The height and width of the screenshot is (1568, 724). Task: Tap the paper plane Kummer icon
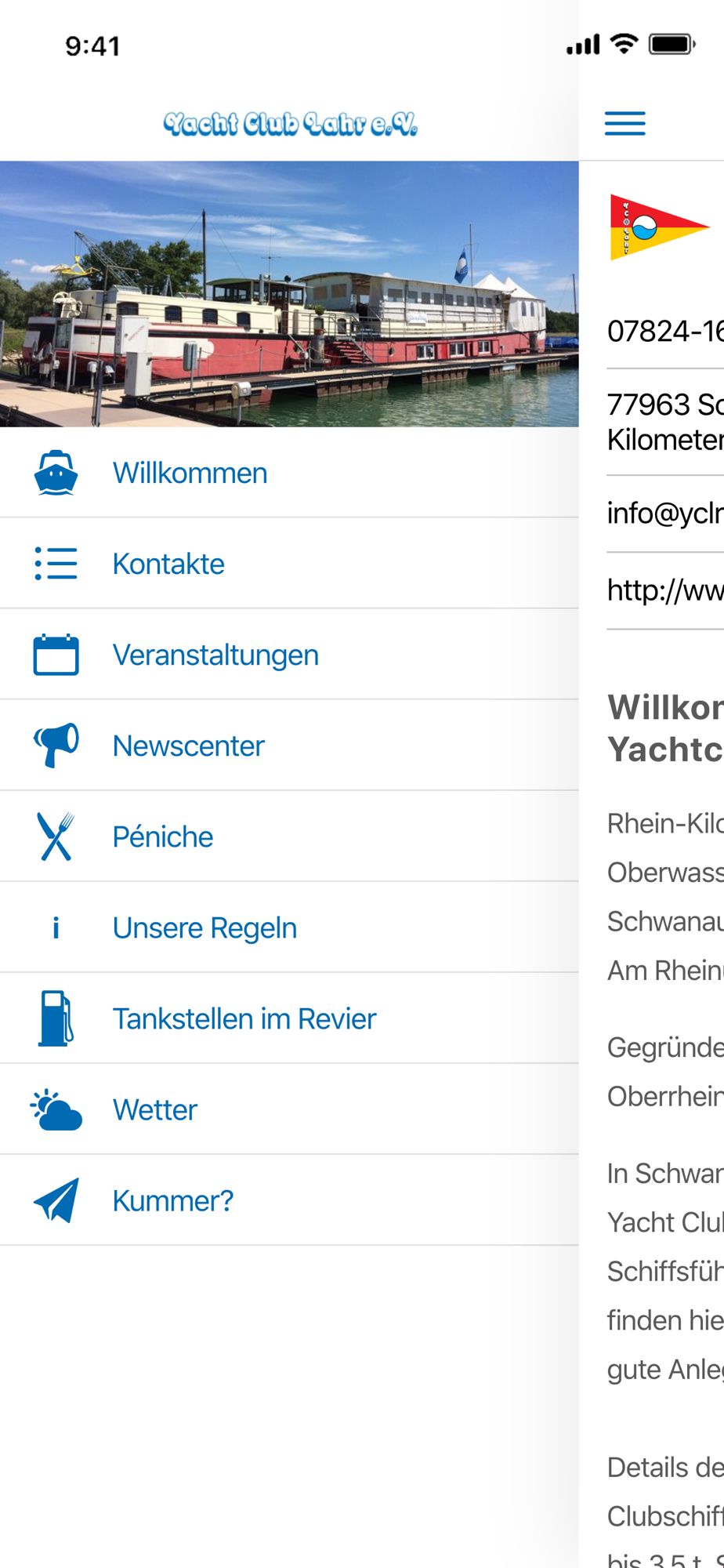coord(56,1200)
